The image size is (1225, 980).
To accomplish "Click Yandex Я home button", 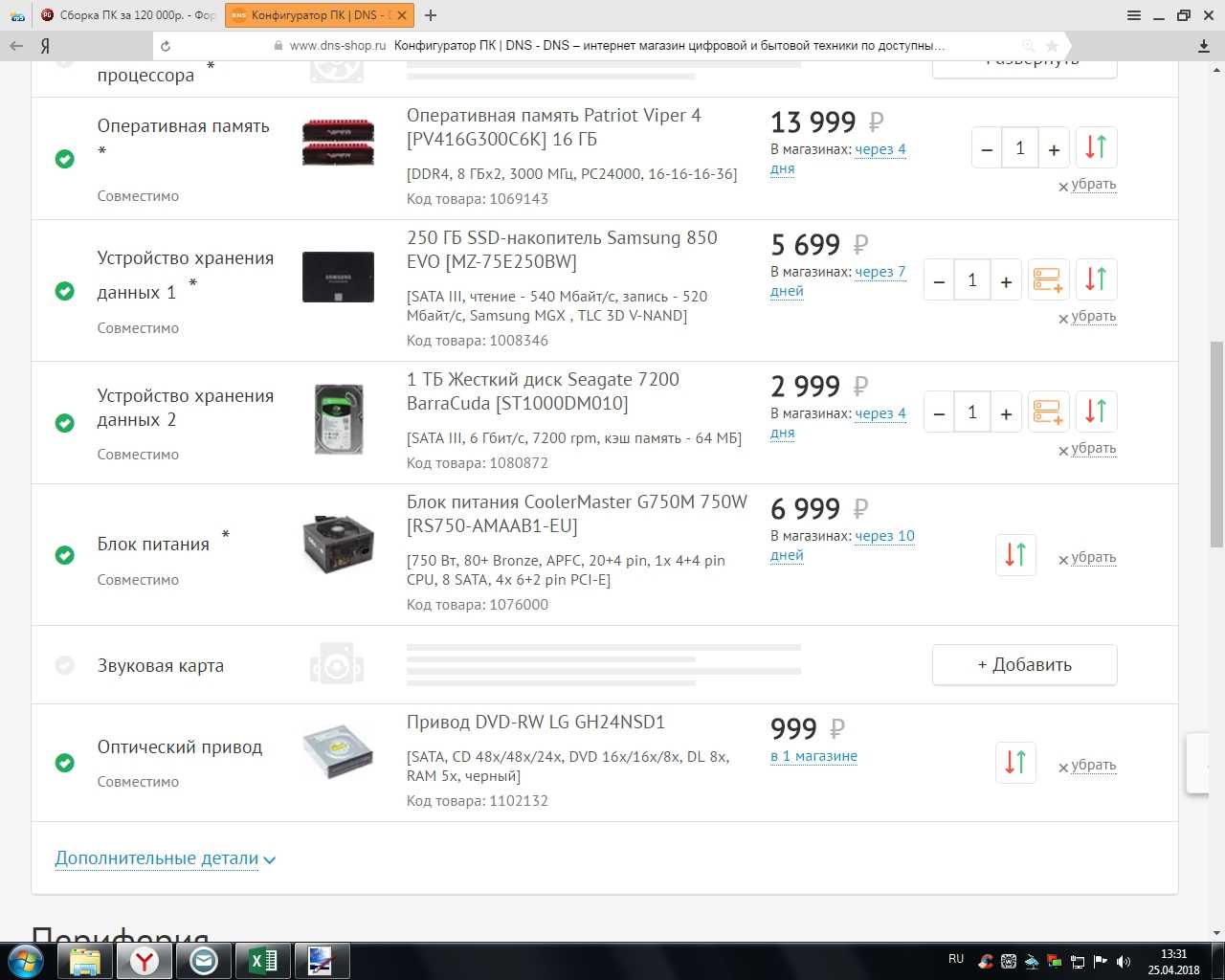I will tap(45, 45).
